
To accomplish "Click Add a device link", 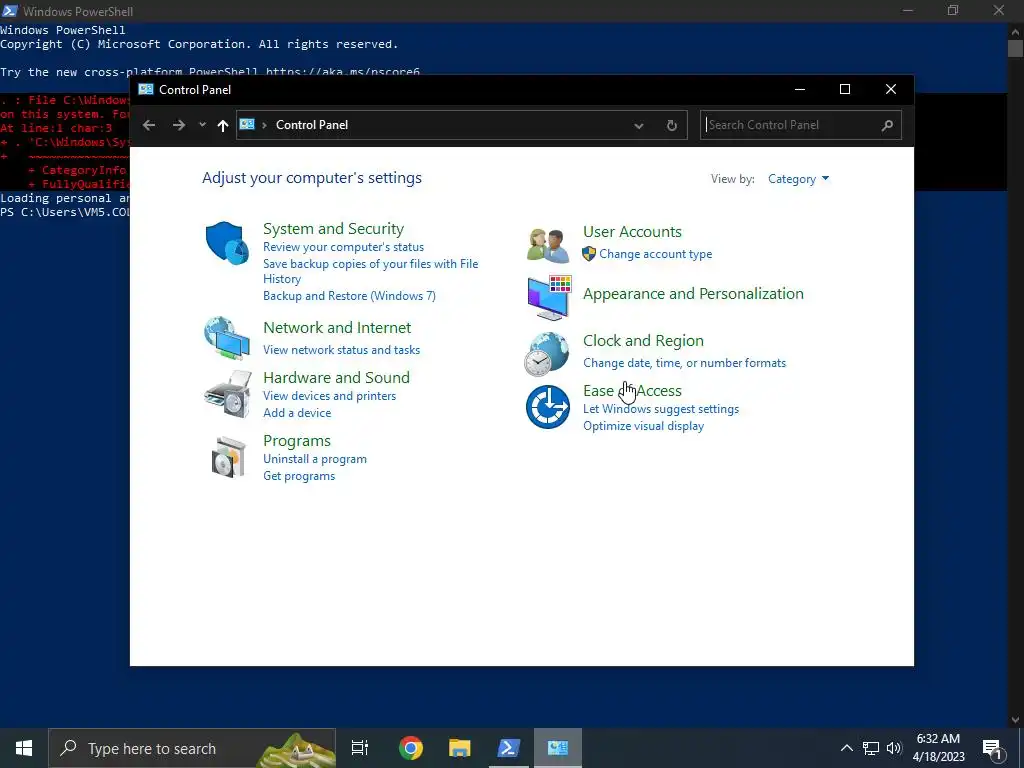I will pyautogui.click(x=297, y=413).
